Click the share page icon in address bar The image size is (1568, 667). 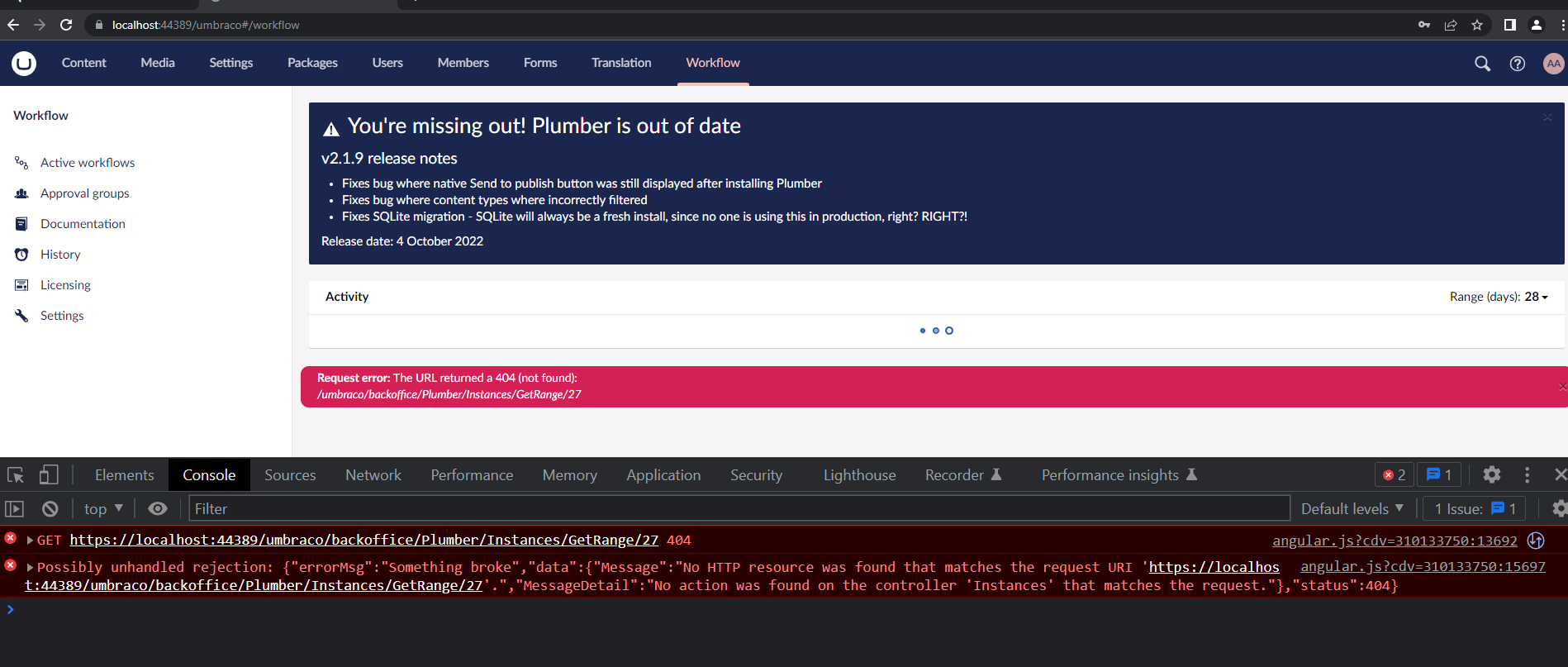coord(1451,25)
